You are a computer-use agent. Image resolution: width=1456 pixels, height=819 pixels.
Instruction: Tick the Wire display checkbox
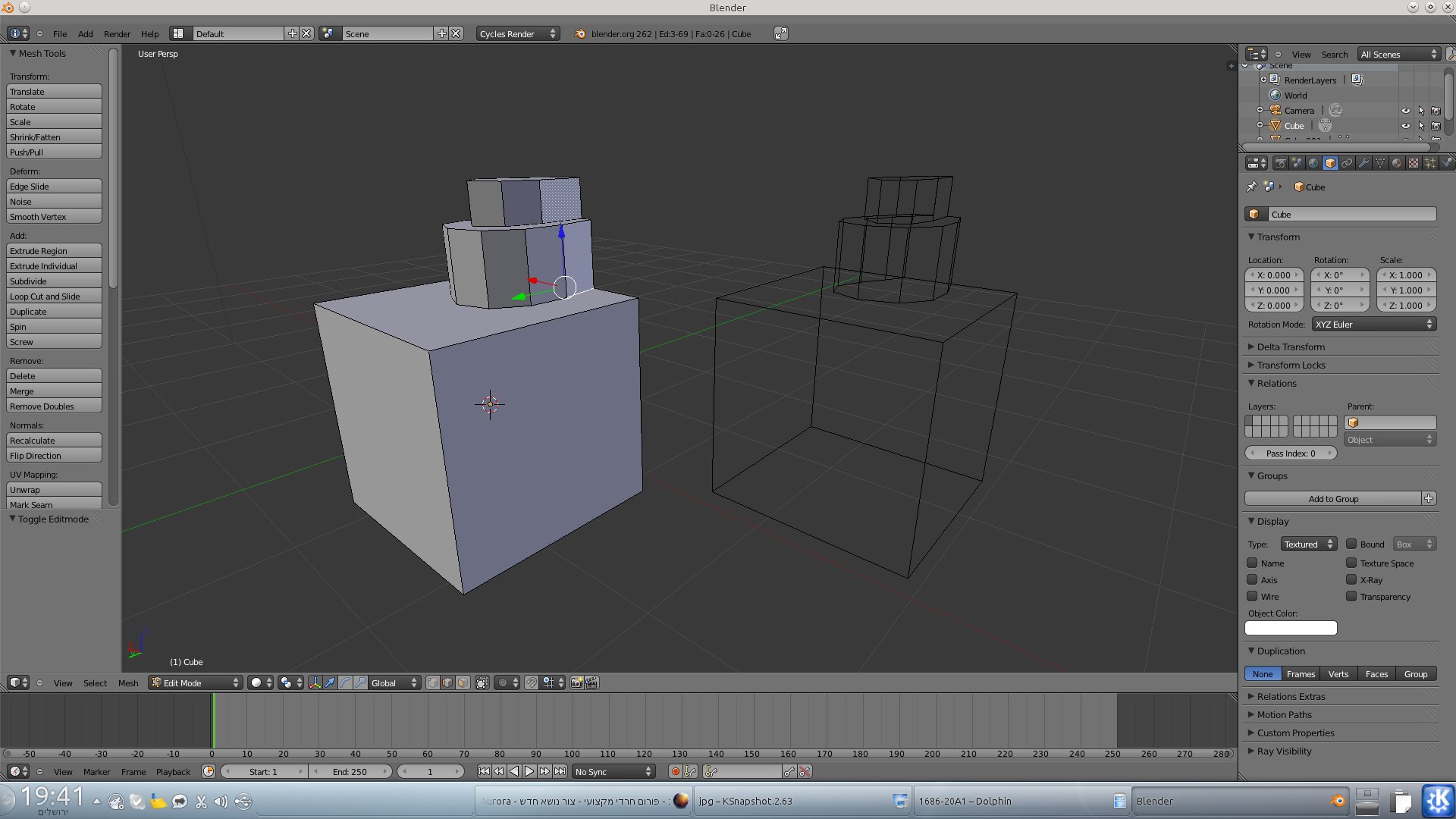[x=1252, y=597]
